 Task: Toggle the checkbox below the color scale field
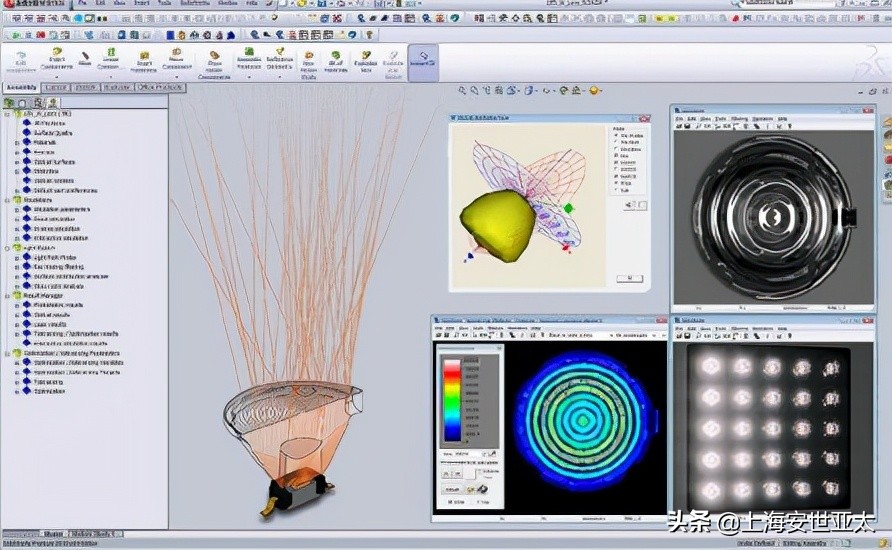(x=482, y=472)
